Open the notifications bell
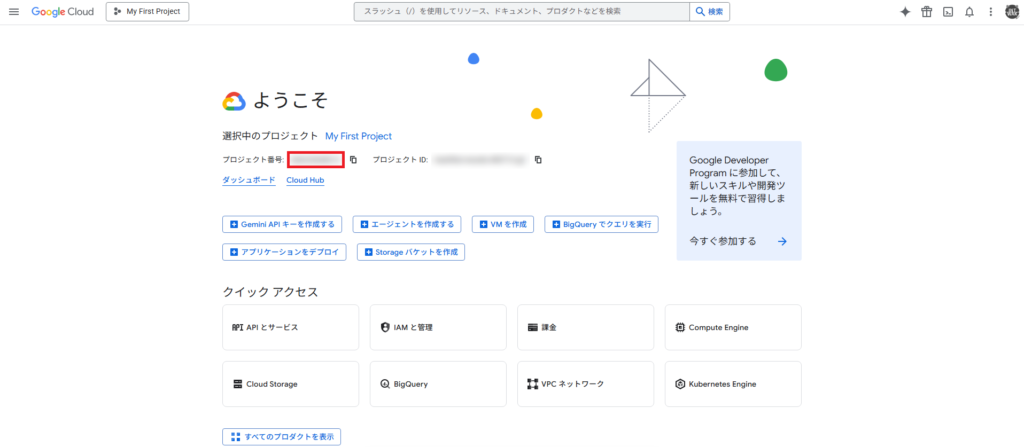 click(x=968, y=12)
